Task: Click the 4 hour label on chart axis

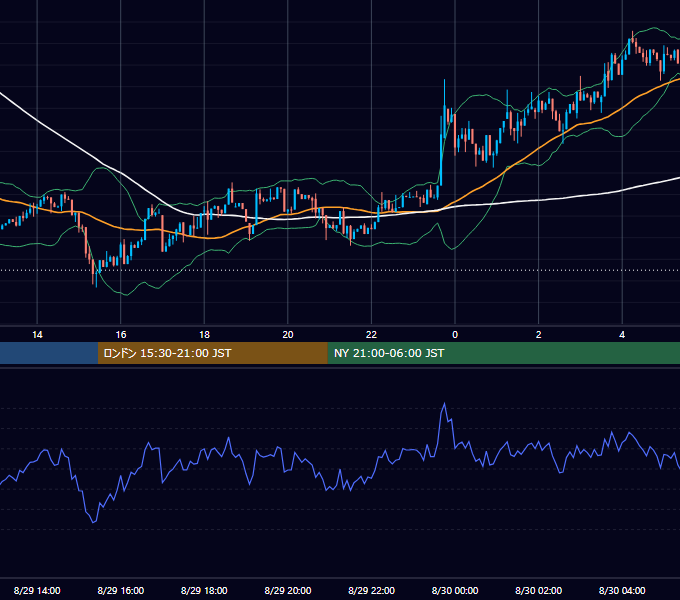Action: pos(622,335)
